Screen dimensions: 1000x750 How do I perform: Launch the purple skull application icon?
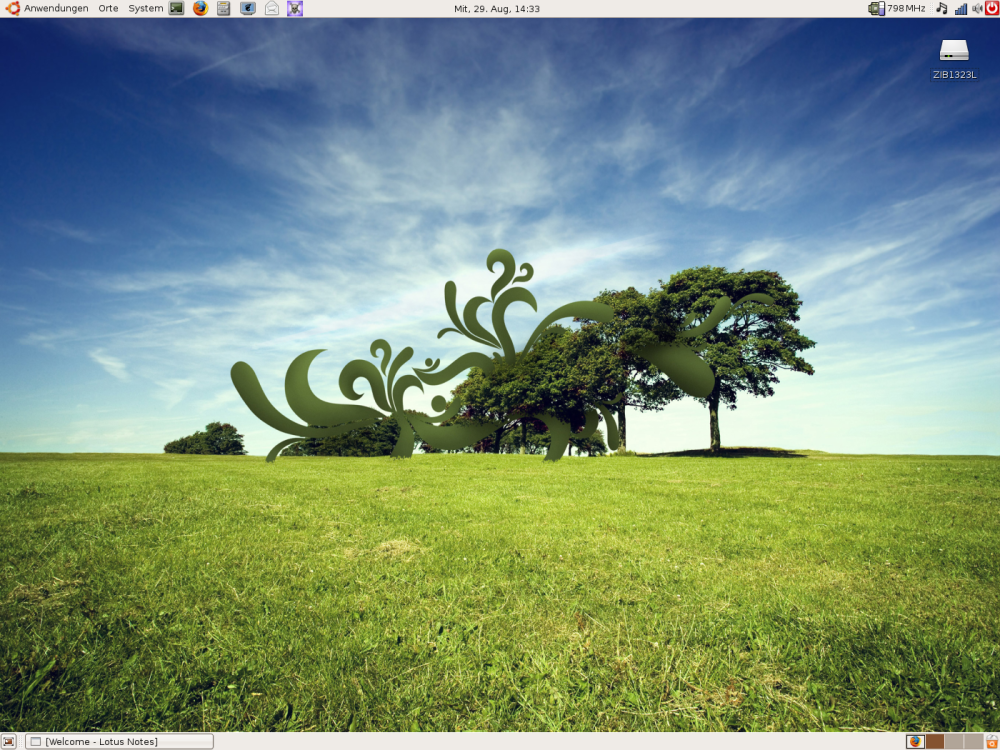[x=295, y=8]
